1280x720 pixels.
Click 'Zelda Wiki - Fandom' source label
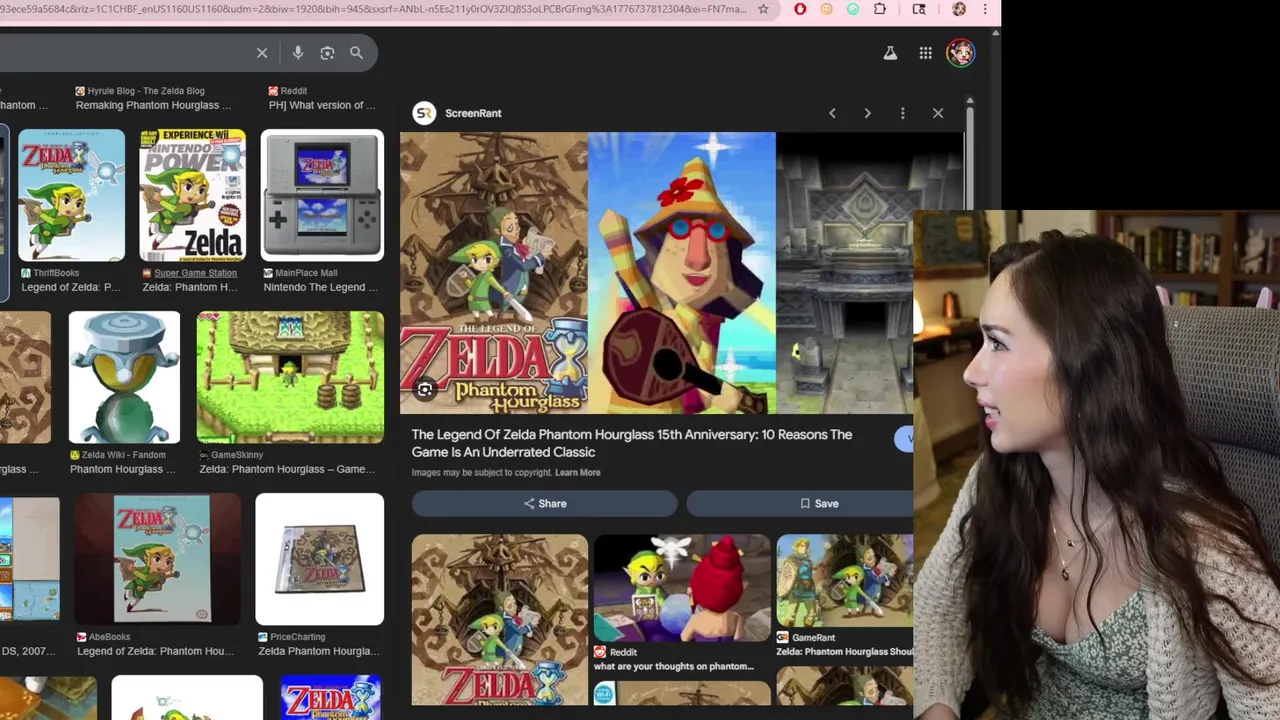124,455
